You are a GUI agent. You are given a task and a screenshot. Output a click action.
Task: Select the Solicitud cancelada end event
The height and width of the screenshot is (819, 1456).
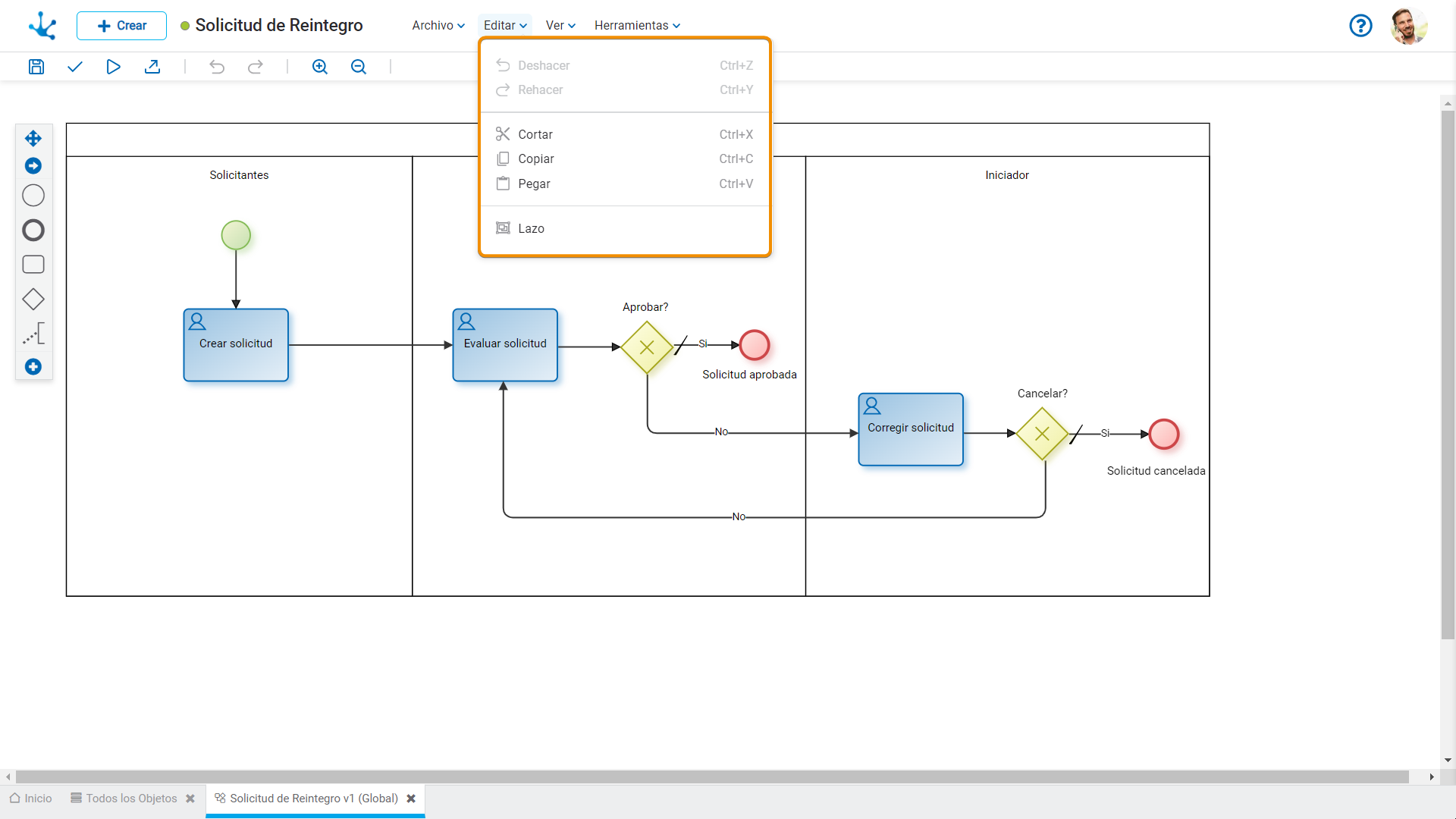point(1164,434)
